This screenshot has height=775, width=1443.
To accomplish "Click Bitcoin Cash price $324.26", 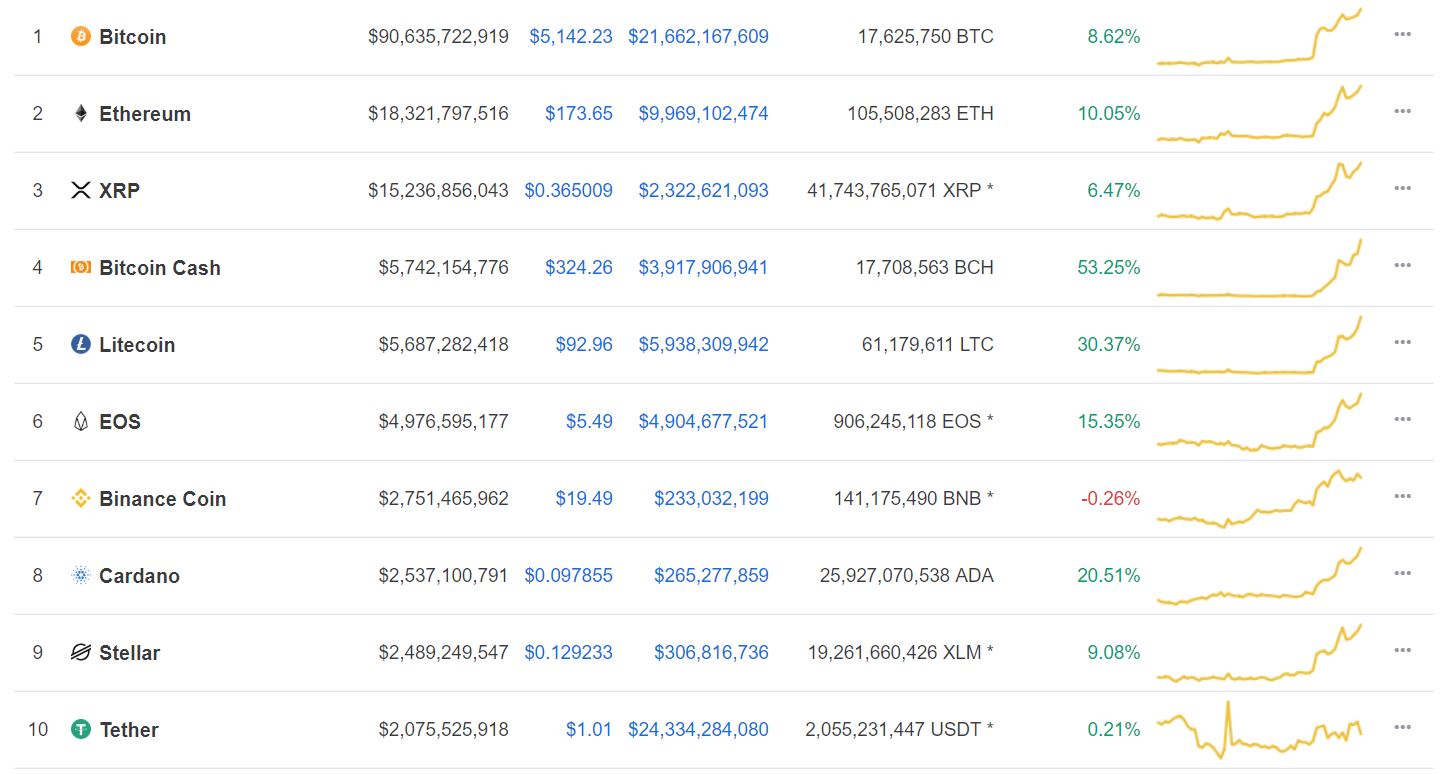I will pos(579,268).
